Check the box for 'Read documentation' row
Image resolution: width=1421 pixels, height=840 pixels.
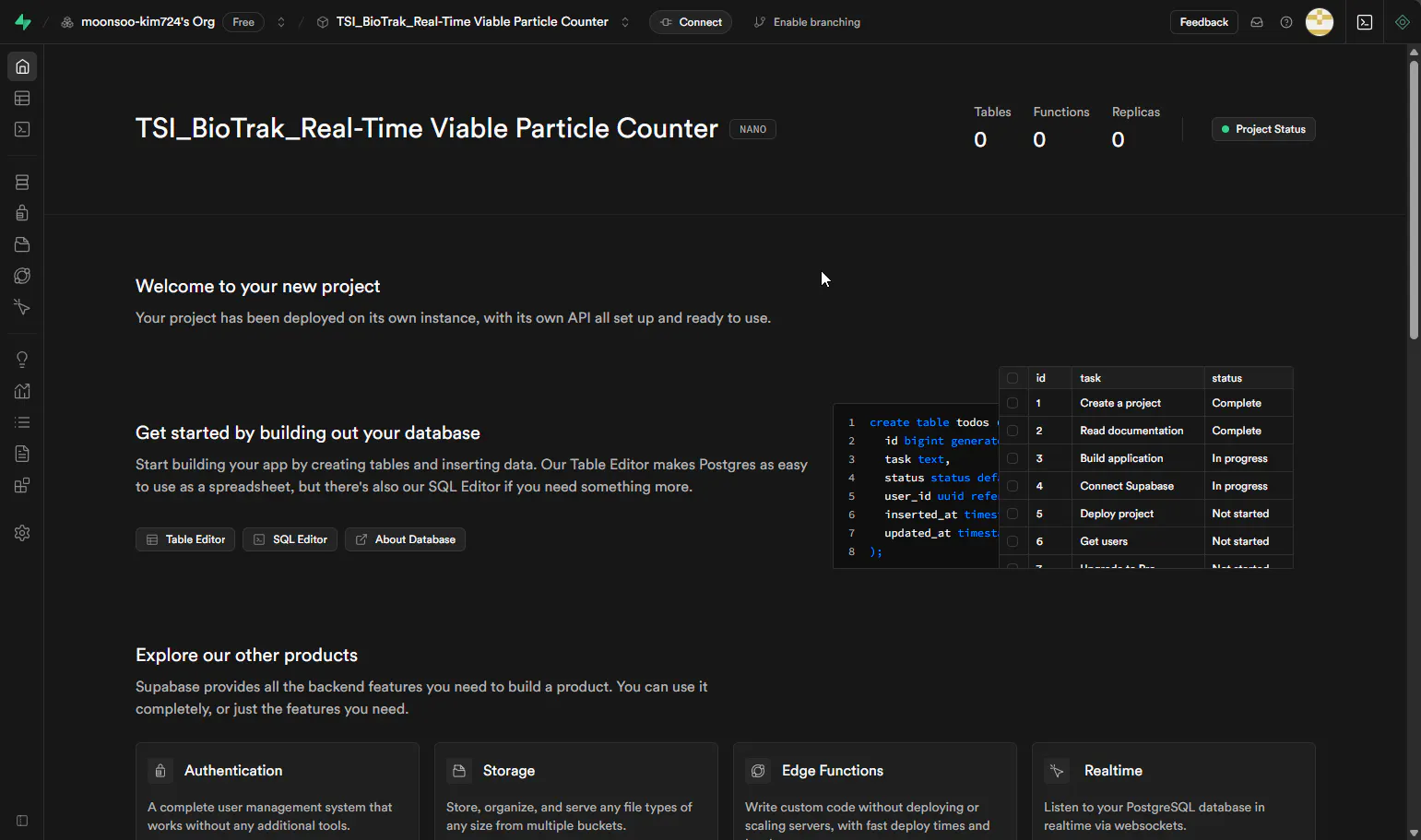(x=1012, y=431)
